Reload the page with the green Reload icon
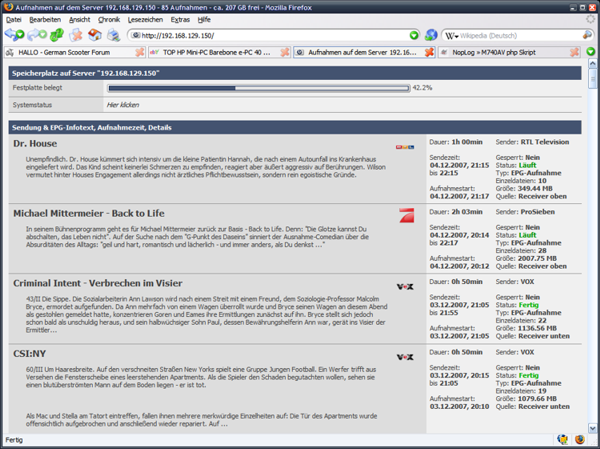This screenshot has width=600, height=449. [57, 35]
